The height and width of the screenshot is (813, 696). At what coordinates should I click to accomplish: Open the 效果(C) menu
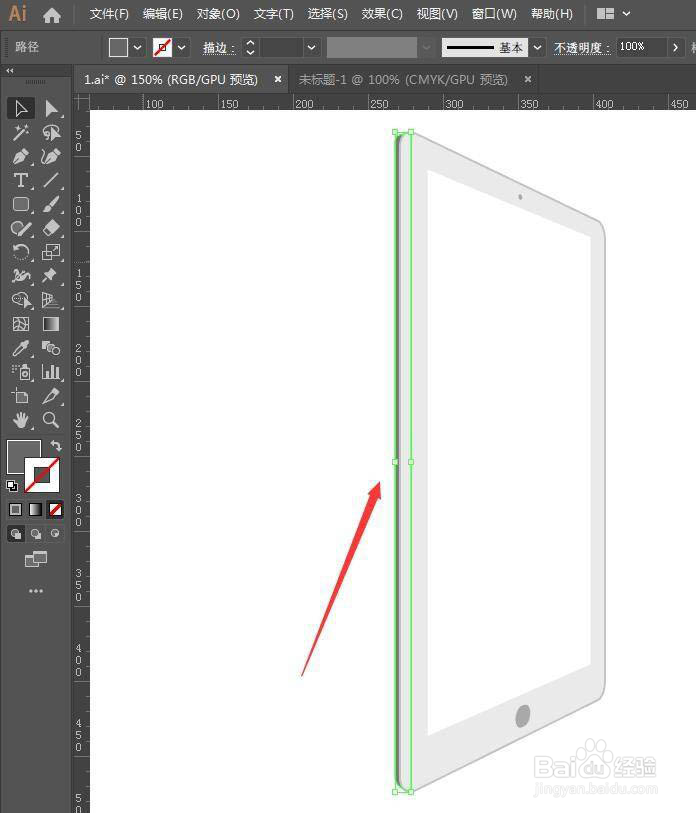tap(382, 14)
